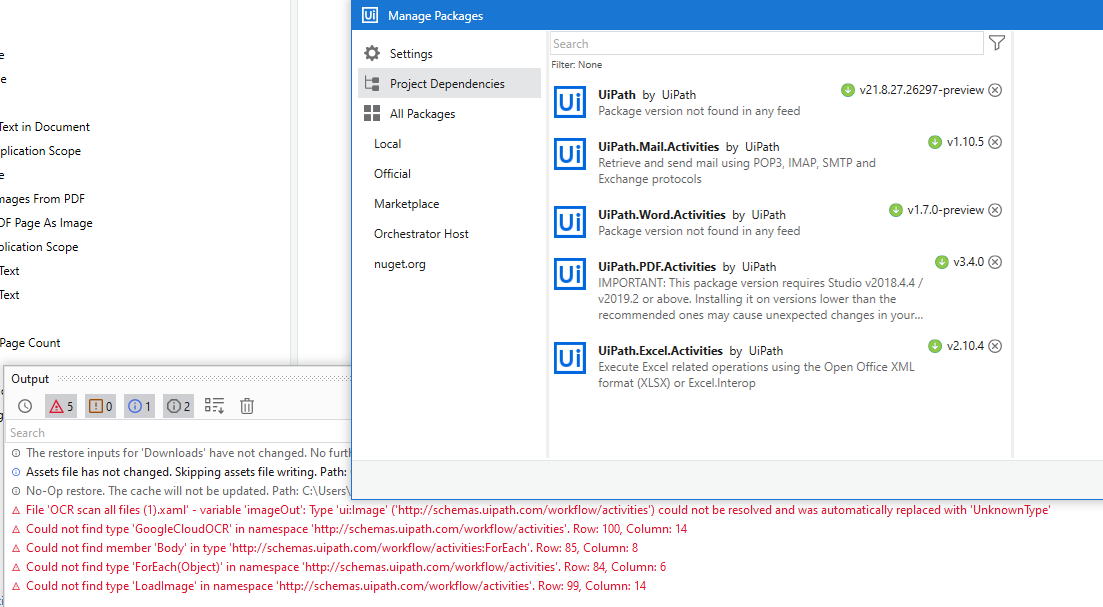1103x607 pixels.
Task: Click the Manage Packages window UiPath logo
Action: click(x=370, y=15)
